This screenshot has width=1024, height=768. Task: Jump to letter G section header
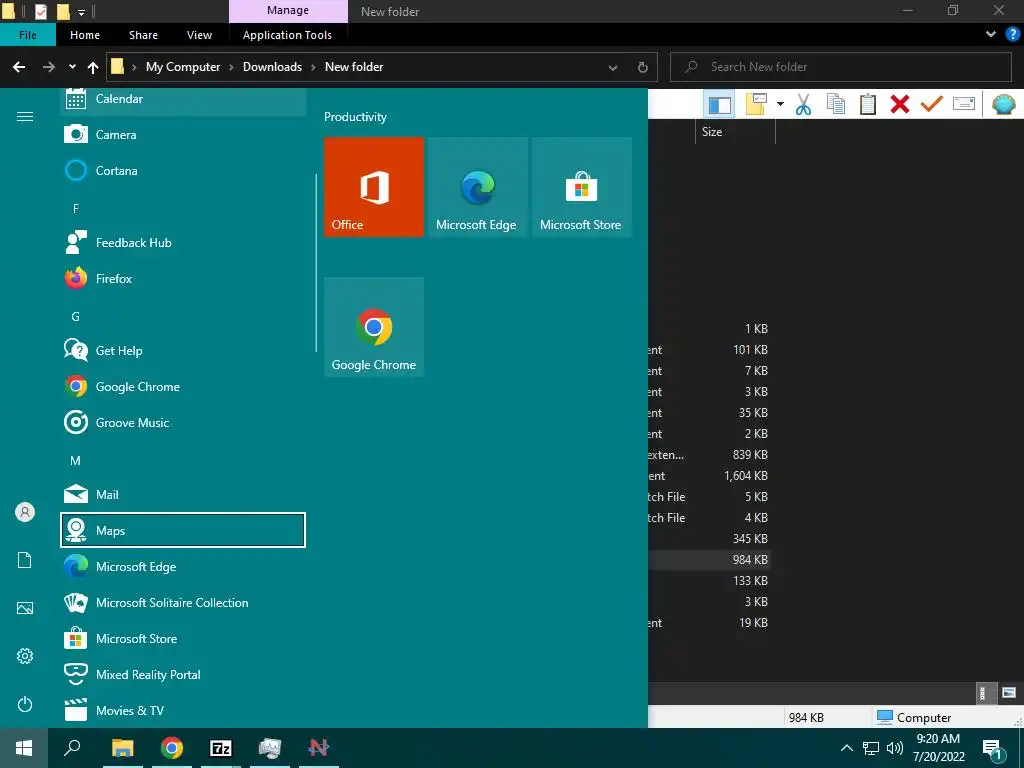76,317
